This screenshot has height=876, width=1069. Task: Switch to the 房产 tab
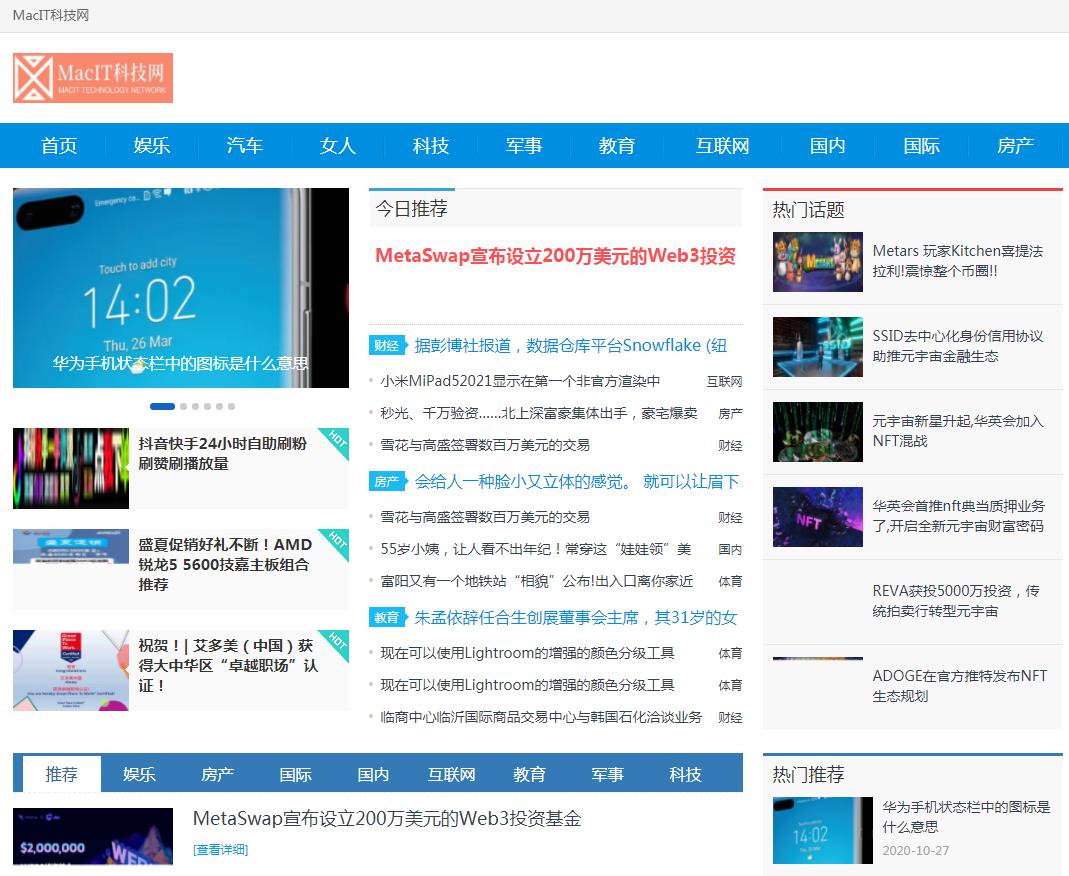217,774
